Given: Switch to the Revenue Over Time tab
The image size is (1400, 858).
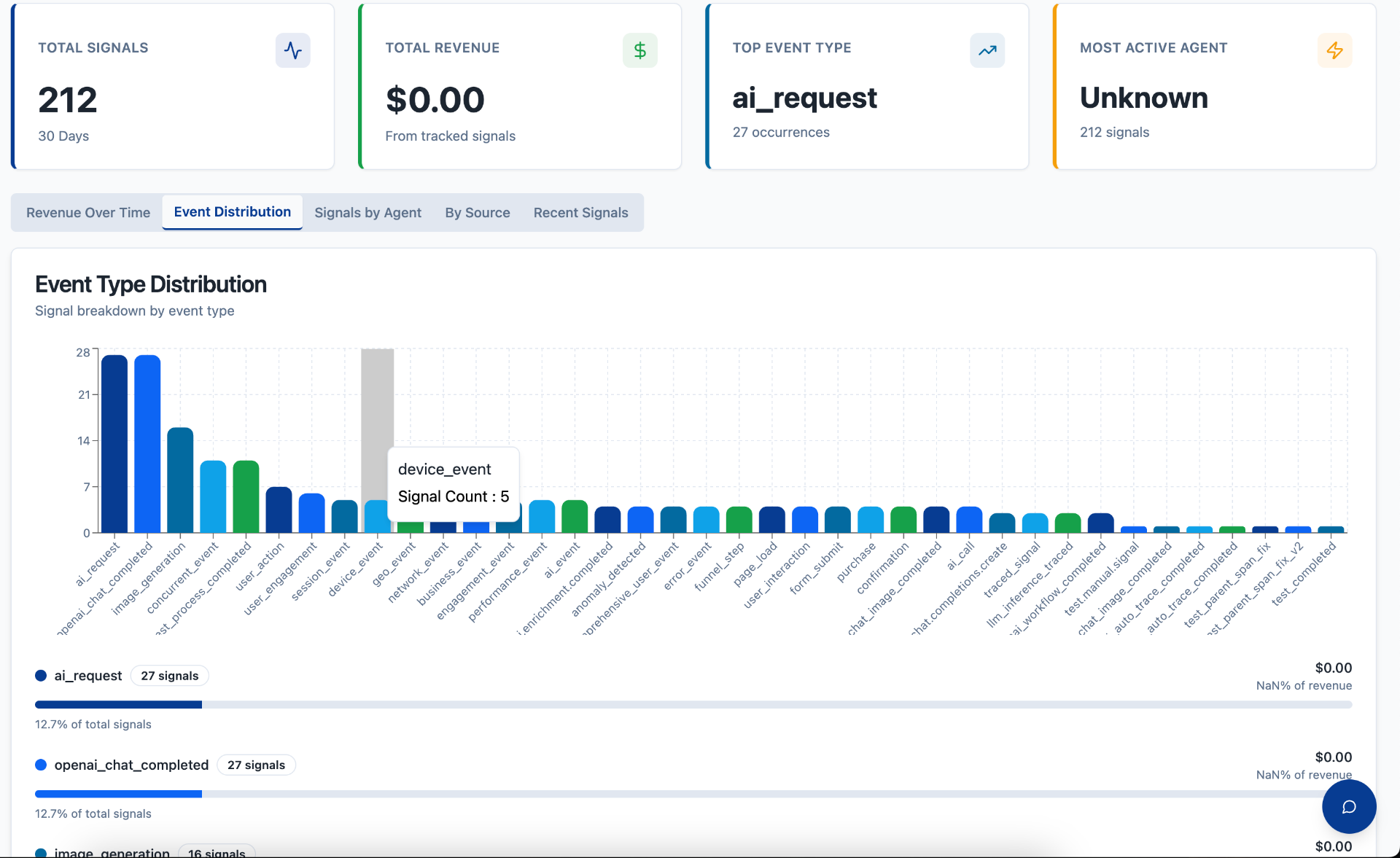Looking at the screenshot, I should coord(88,212).
